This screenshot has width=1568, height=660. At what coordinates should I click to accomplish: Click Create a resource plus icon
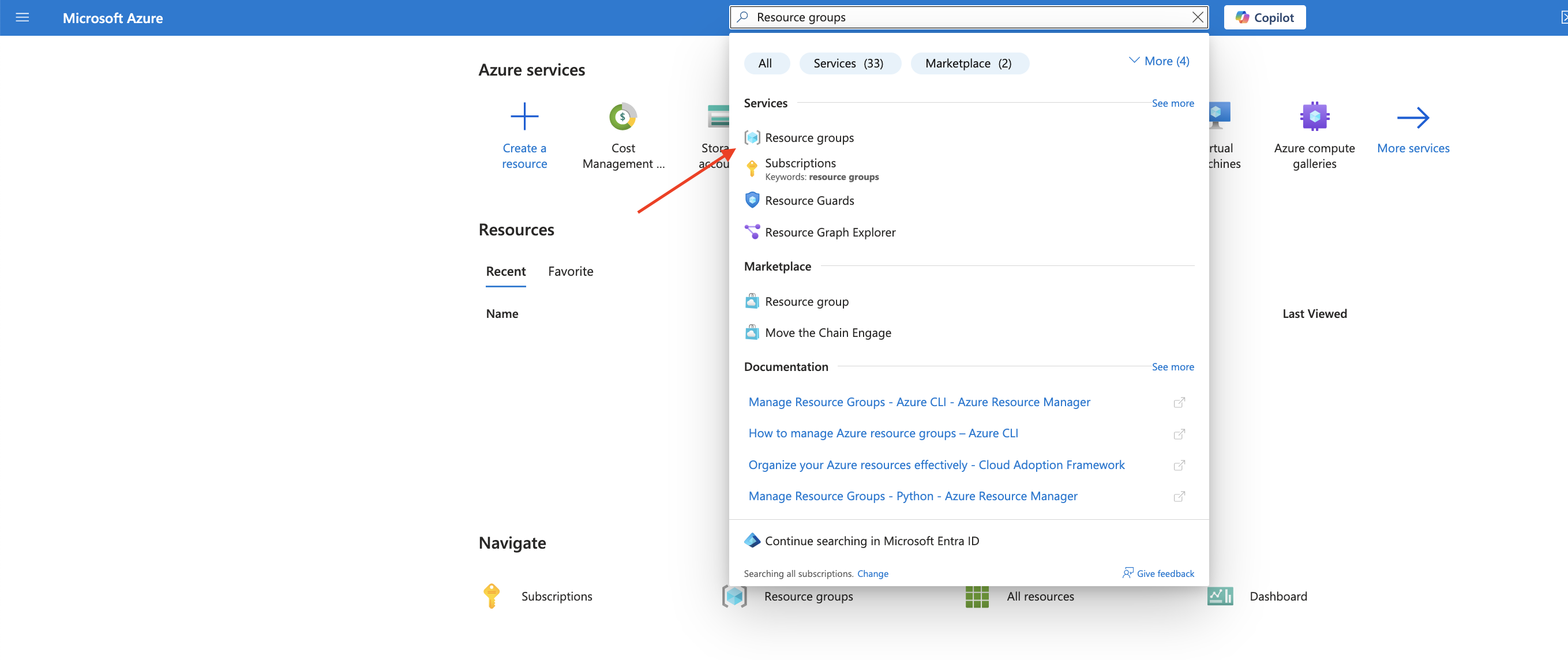(524, 117)
